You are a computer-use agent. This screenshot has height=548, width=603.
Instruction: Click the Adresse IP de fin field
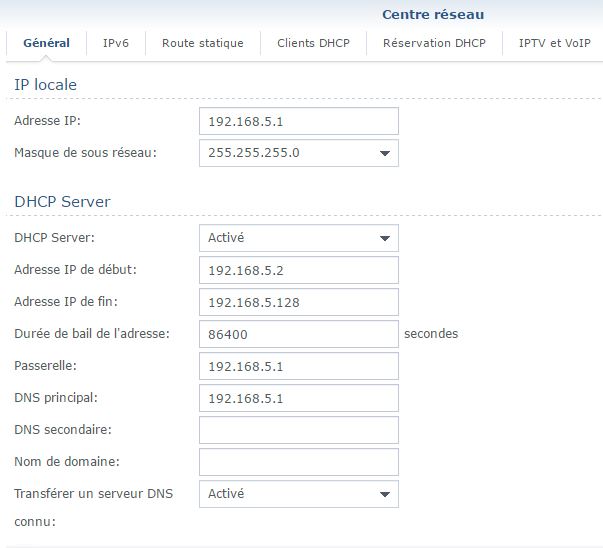point(299,302)
